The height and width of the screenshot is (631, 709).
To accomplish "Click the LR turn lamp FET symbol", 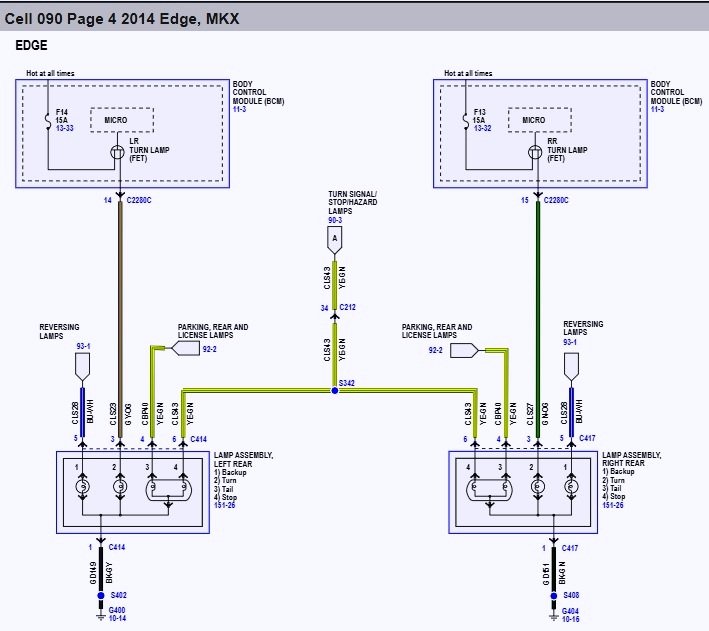I will point(118,152).
